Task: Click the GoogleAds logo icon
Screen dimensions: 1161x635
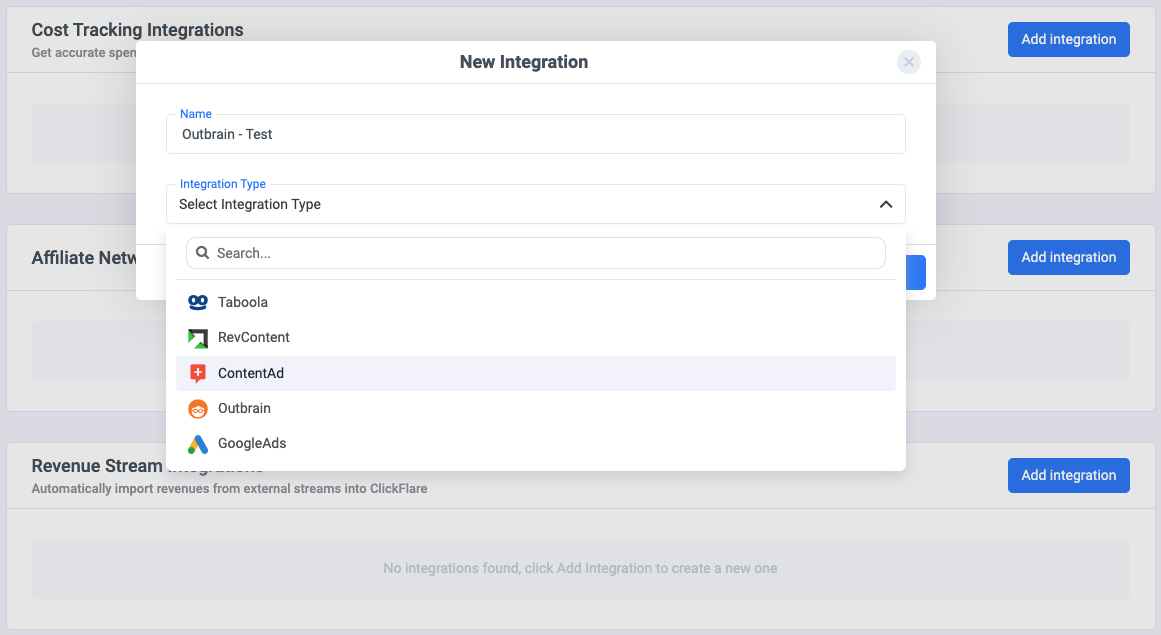Action: click(198, 444)
